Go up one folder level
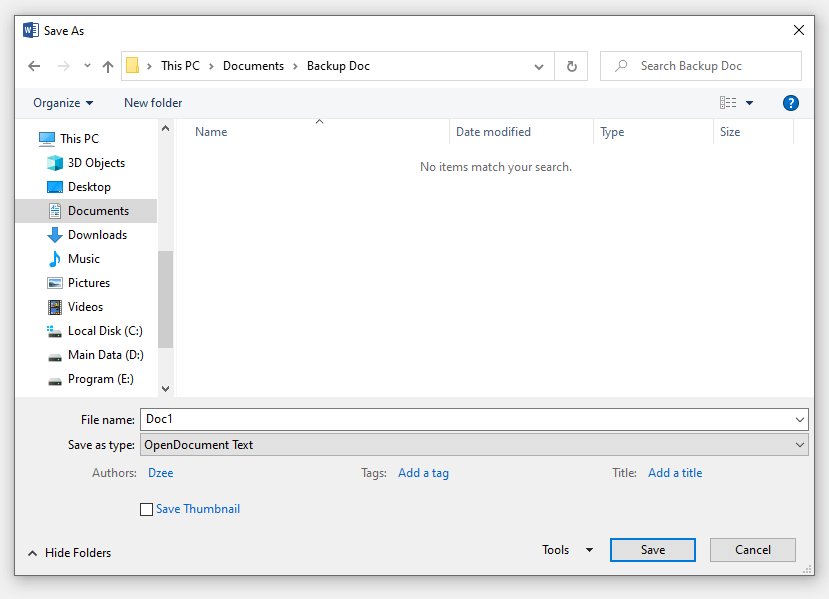 [x=108, y=66]
